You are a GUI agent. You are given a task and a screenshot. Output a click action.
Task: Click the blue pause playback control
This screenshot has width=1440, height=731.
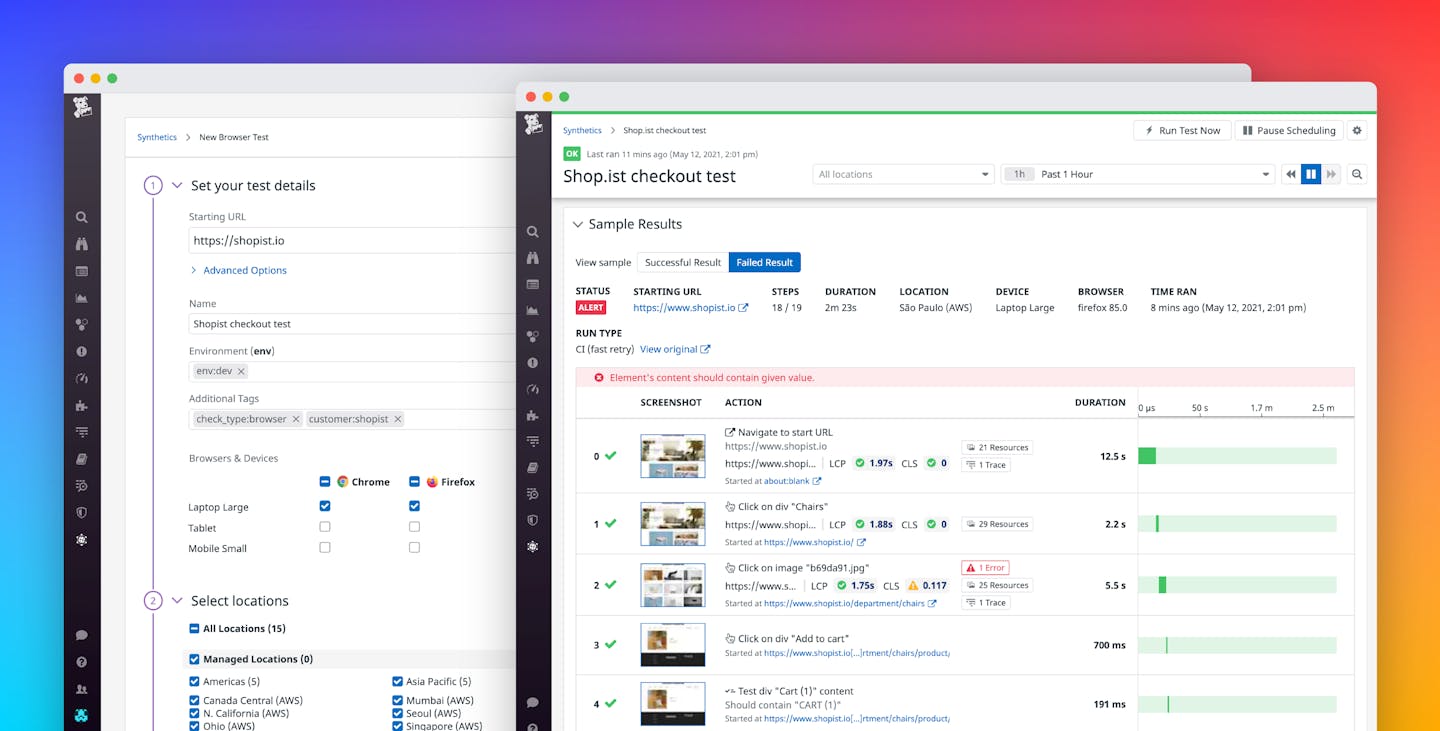point(1311,173)
